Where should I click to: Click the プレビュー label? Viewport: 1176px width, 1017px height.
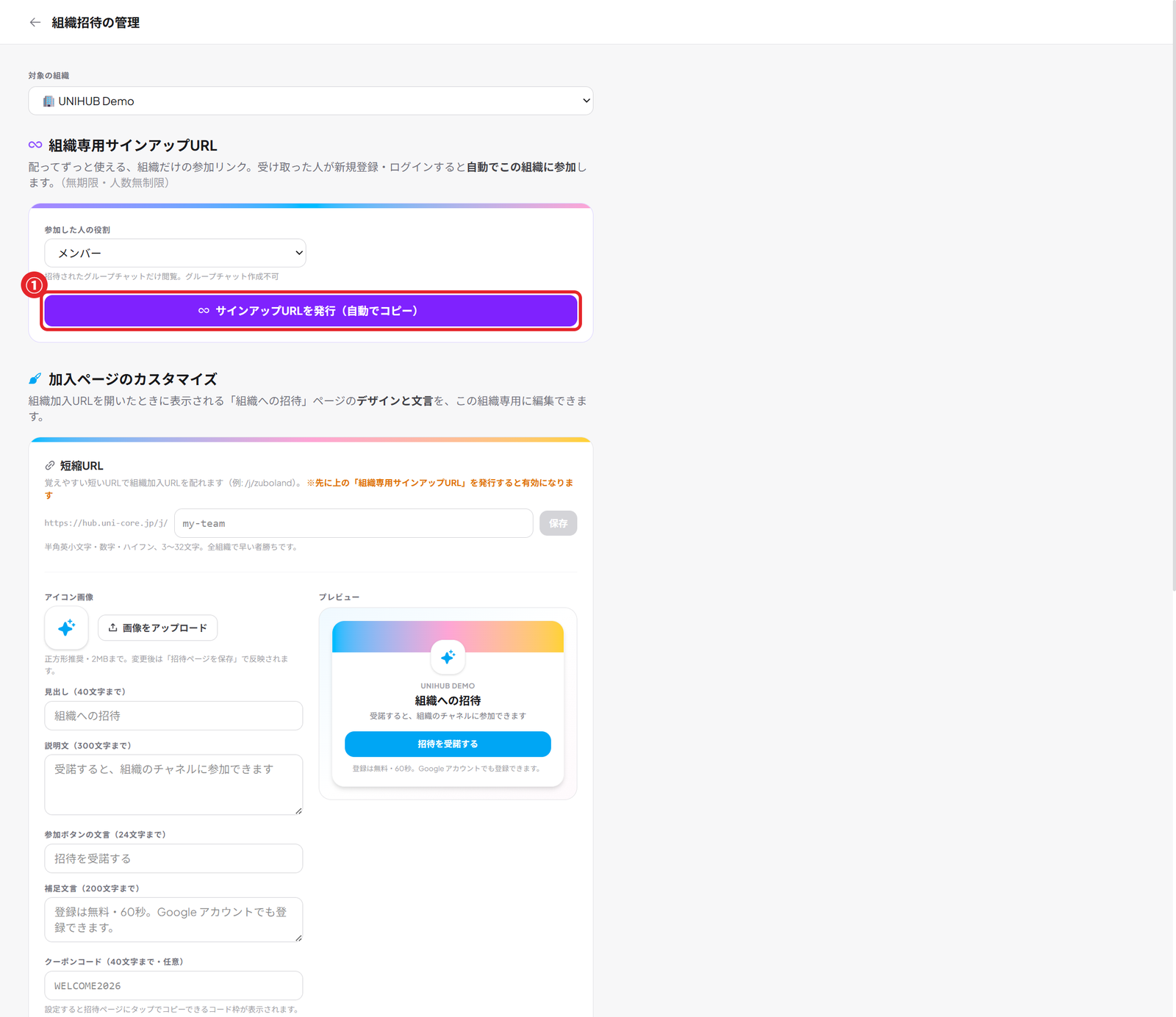[339, 597]
